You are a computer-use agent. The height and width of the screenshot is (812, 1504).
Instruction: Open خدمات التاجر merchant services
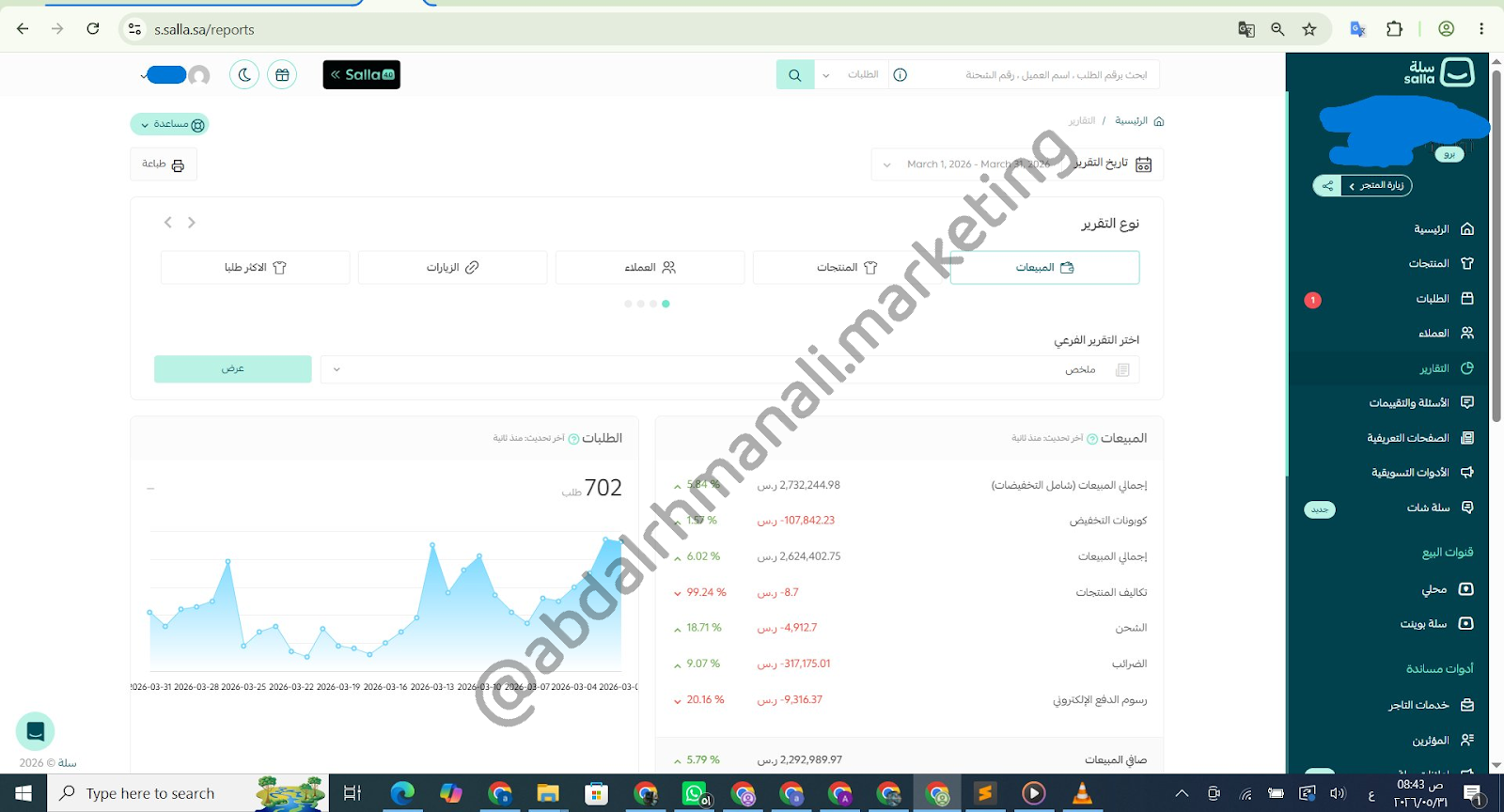1431,705
